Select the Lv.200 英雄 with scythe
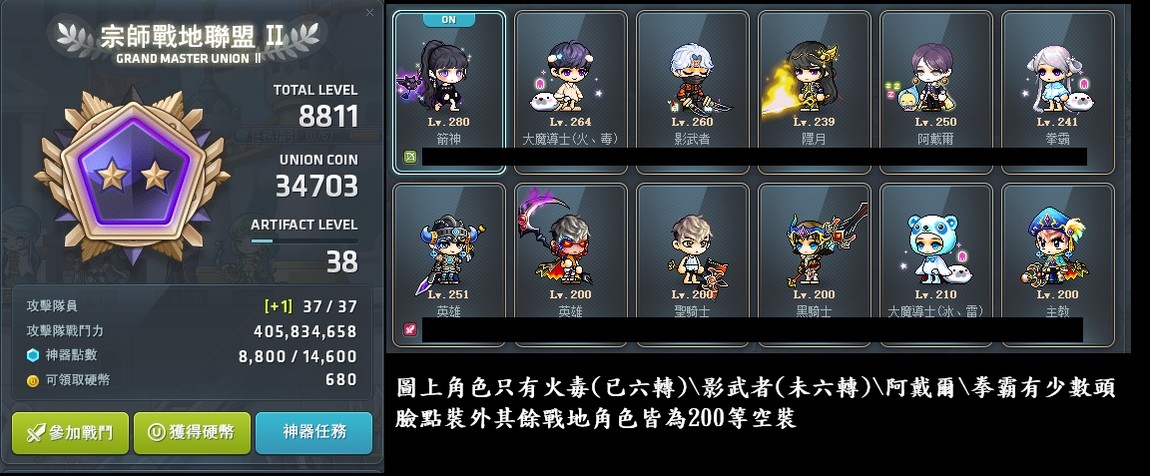Viewport: 1150px width, 476px height. pos(571,265)
